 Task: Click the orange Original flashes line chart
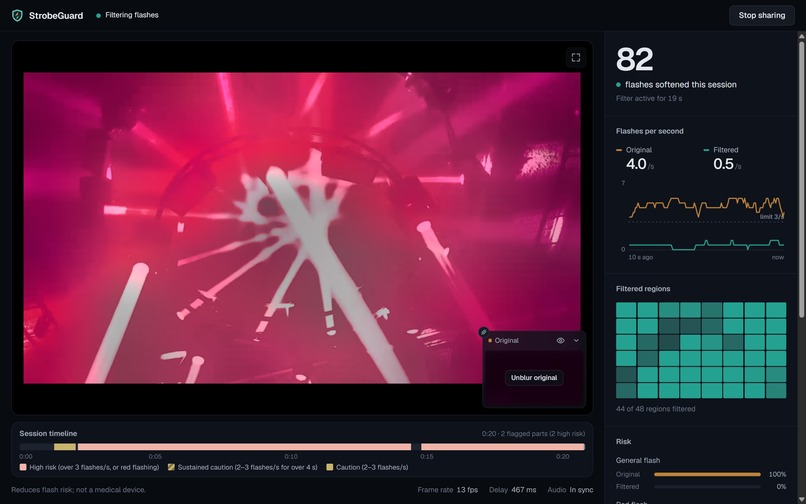(x=706, y=207)
